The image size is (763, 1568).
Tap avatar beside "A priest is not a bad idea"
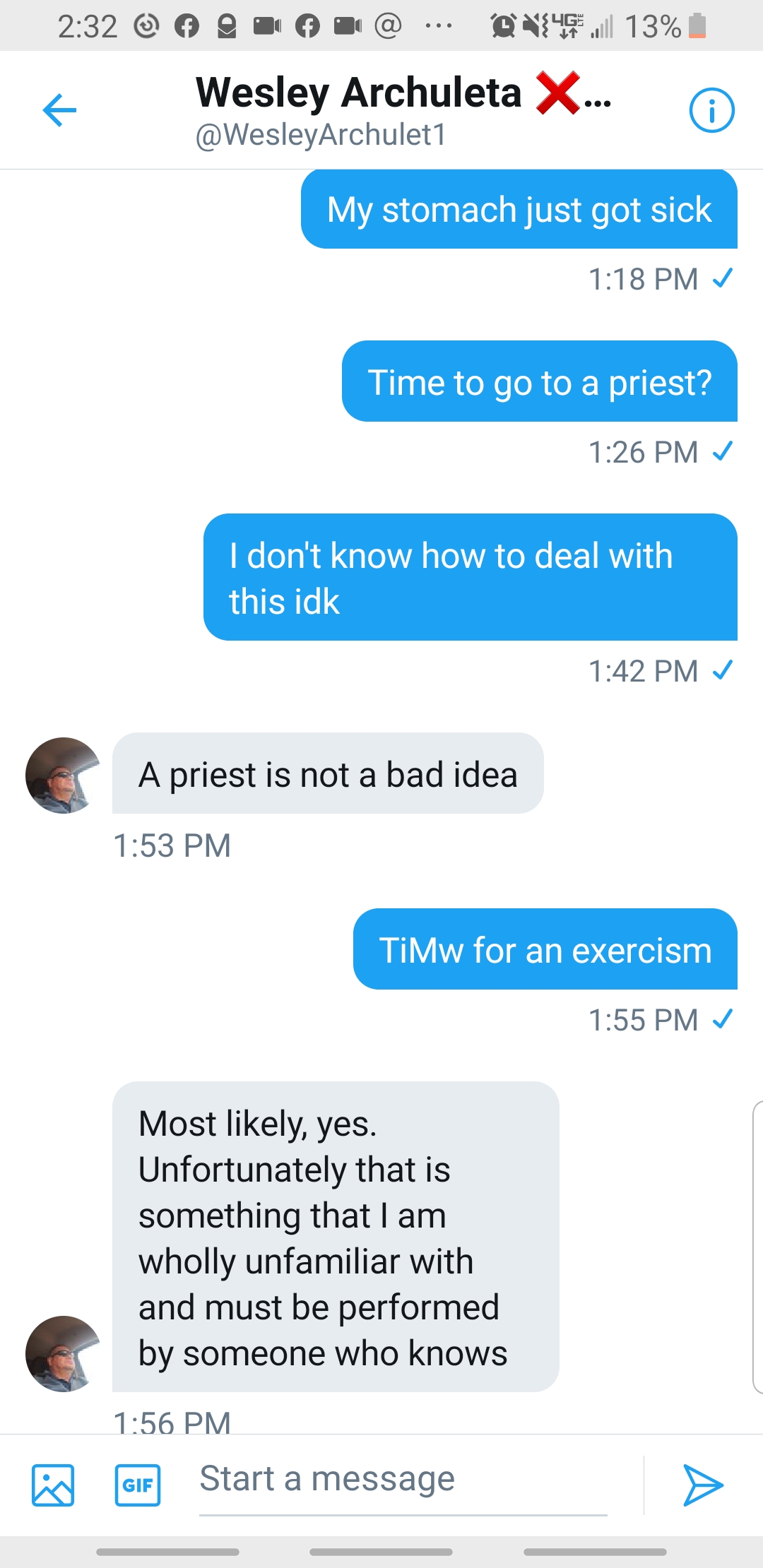(x=64, y=776)
